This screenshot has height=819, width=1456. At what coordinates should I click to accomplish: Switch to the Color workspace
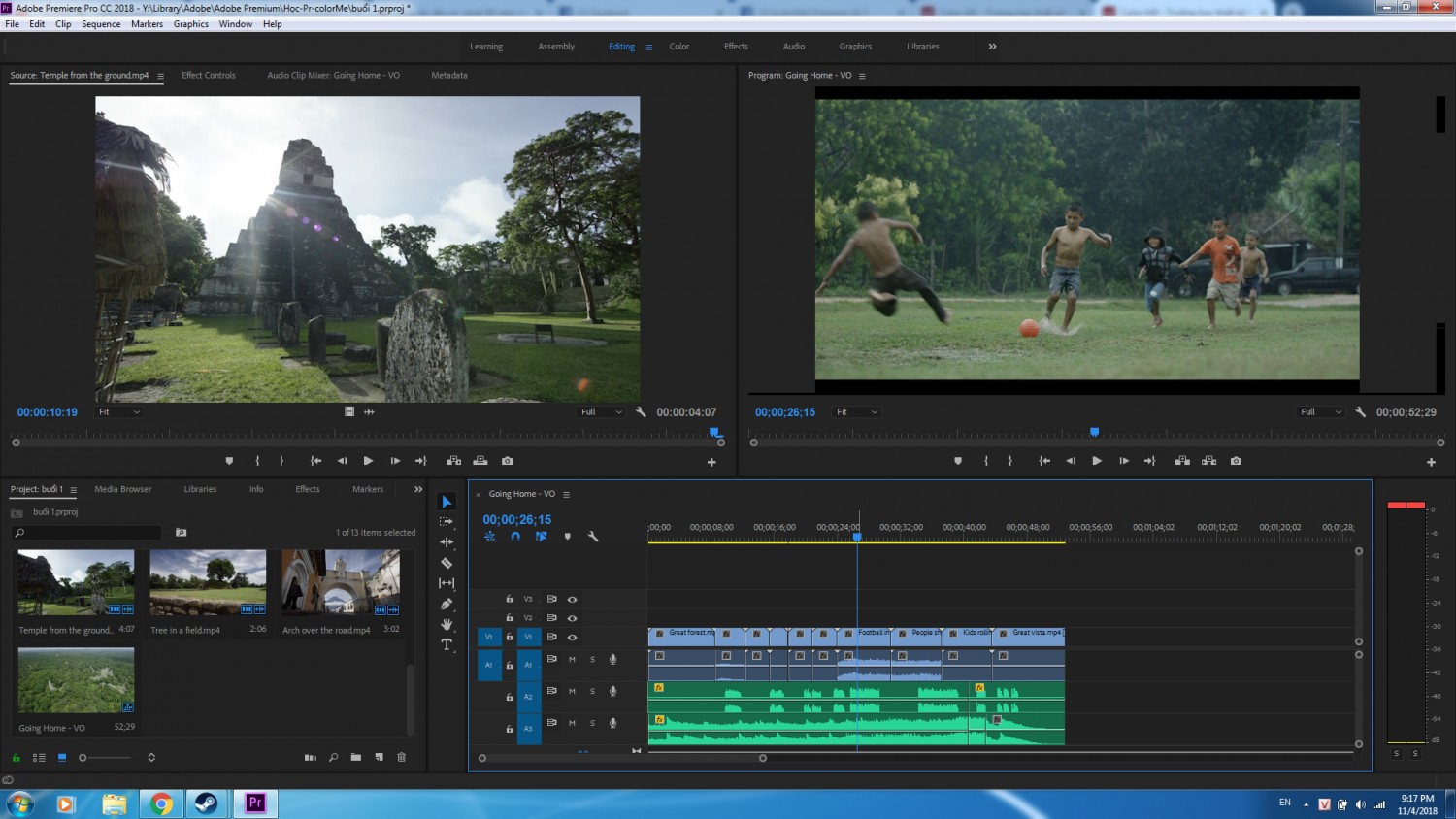click(679, 47)
